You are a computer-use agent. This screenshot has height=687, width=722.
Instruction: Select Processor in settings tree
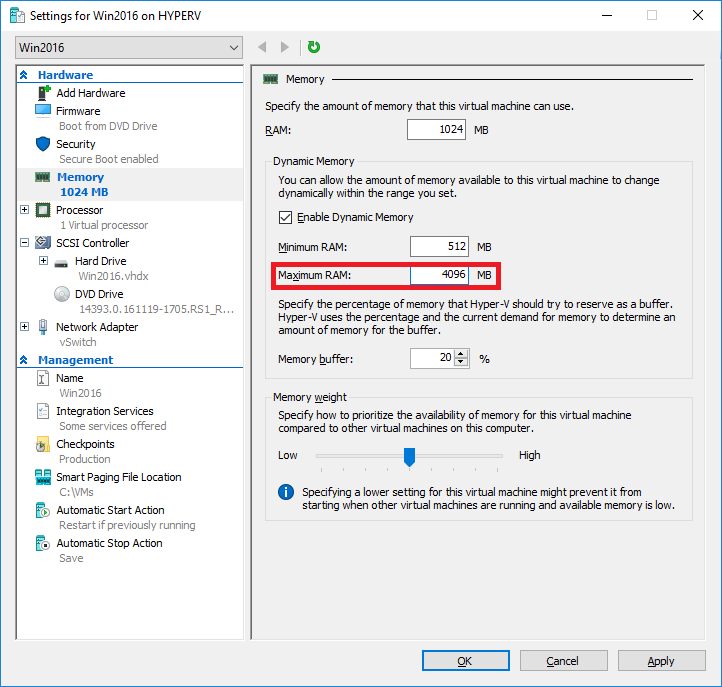pos(80,210)
